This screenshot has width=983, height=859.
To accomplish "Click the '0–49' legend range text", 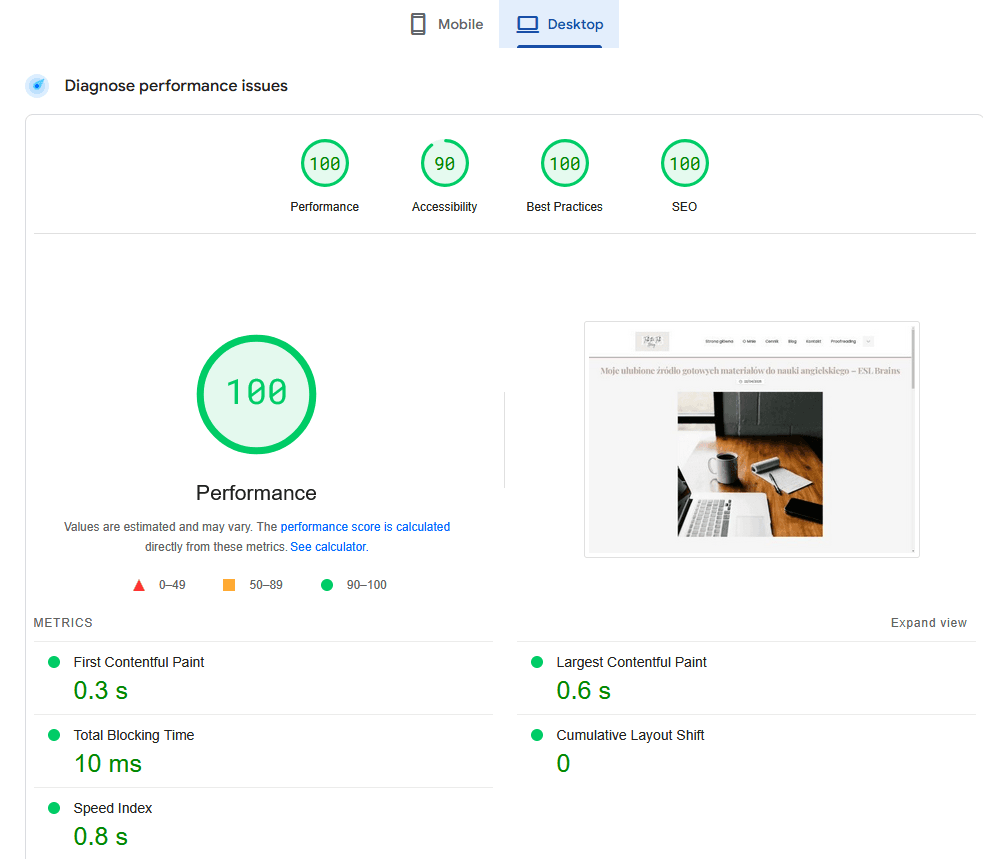I will pos(172,585).
